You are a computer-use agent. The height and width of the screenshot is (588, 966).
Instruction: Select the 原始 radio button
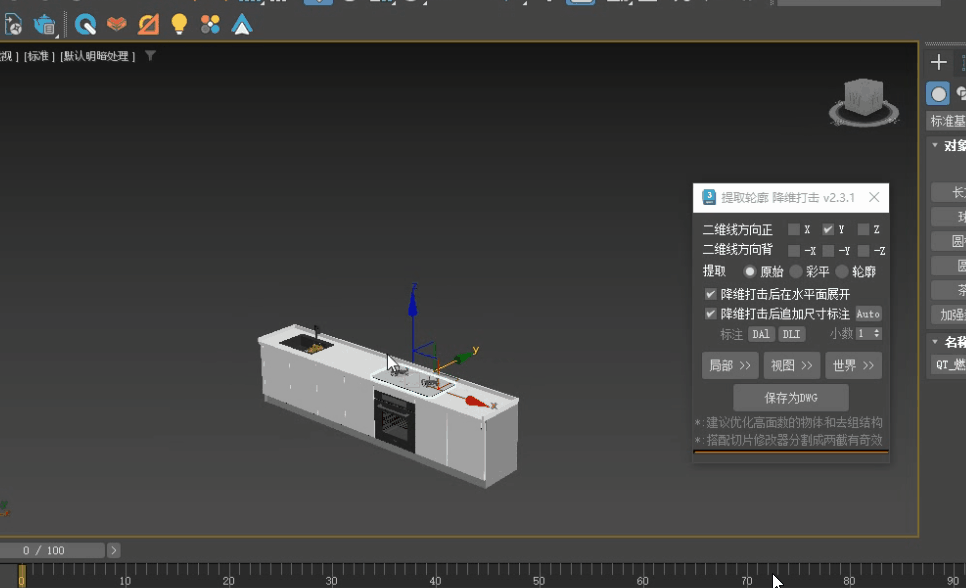(749, 271)
